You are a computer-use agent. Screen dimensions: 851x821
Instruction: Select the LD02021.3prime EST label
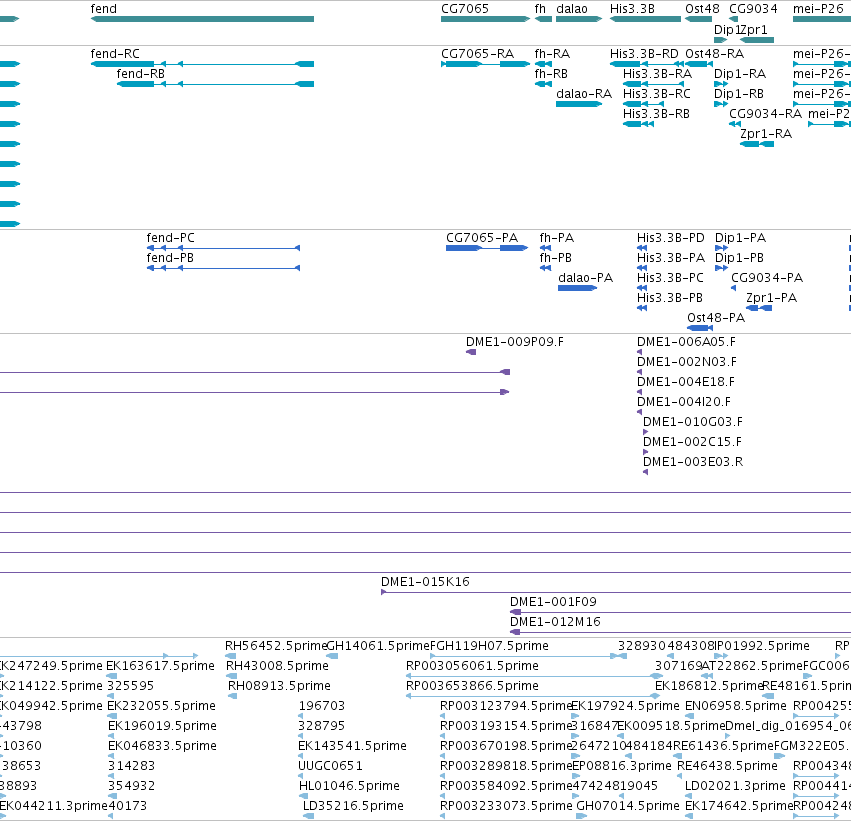tap(735, 787)
